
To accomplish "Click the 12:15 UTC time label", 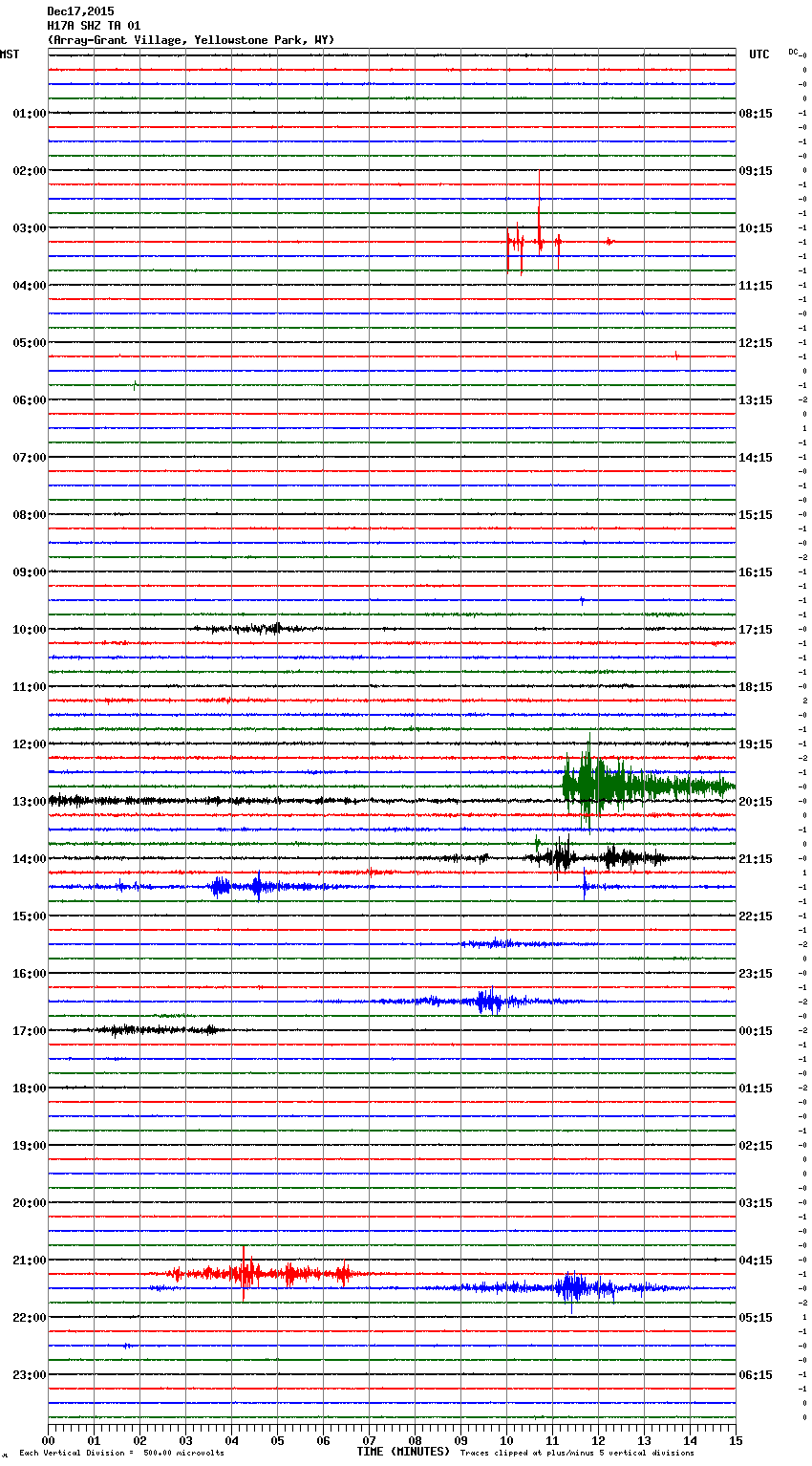I will pos(756,343).
